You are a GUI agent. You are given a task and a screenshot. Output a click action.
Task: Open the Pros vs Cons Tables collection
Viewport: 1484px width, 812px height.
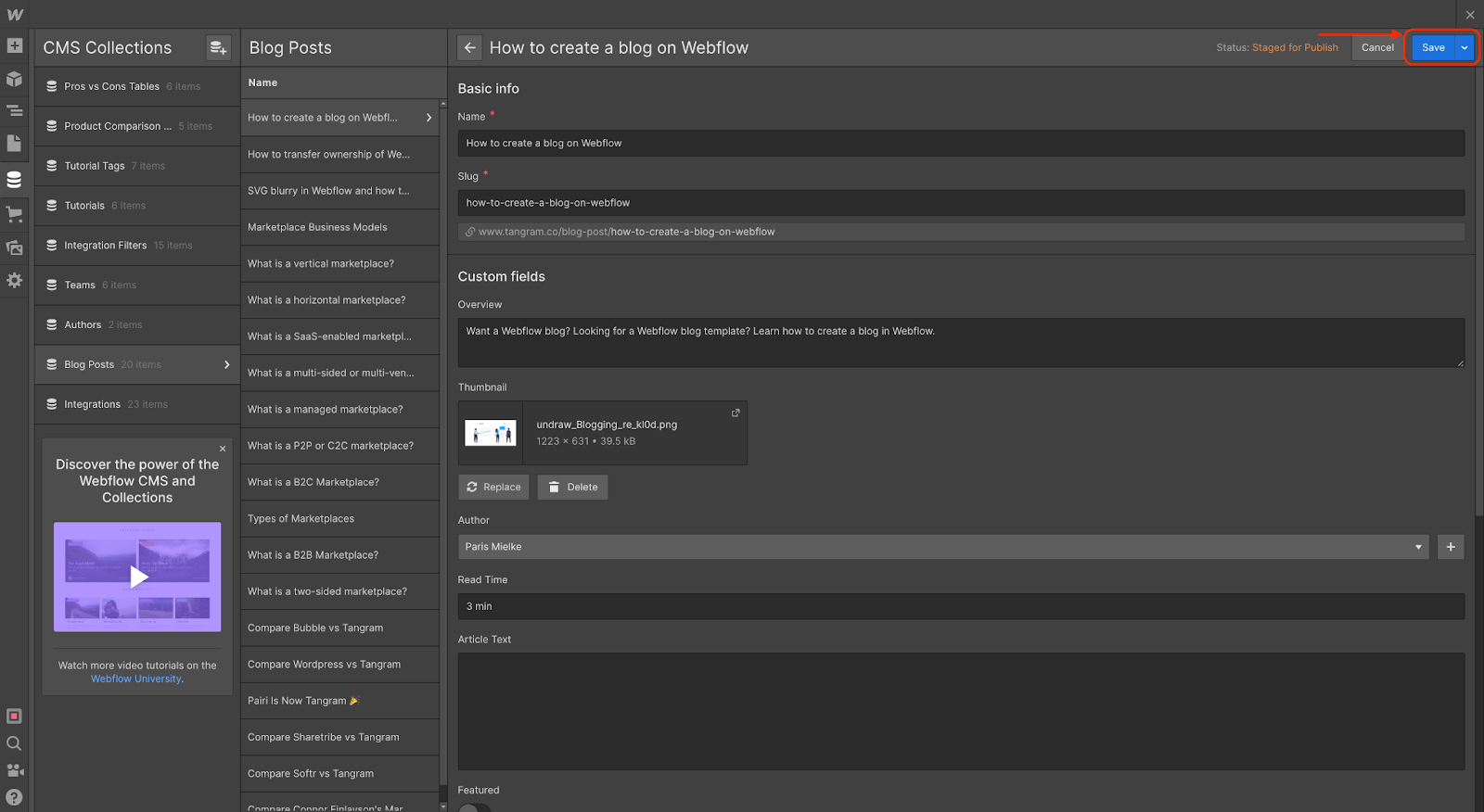pyautogui.click(x=137, y=86)
